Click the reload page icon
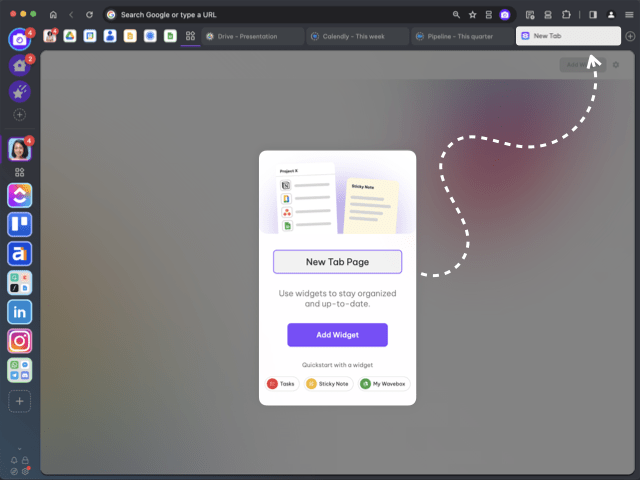The image size is (640, 480). [x=89, y=15]
